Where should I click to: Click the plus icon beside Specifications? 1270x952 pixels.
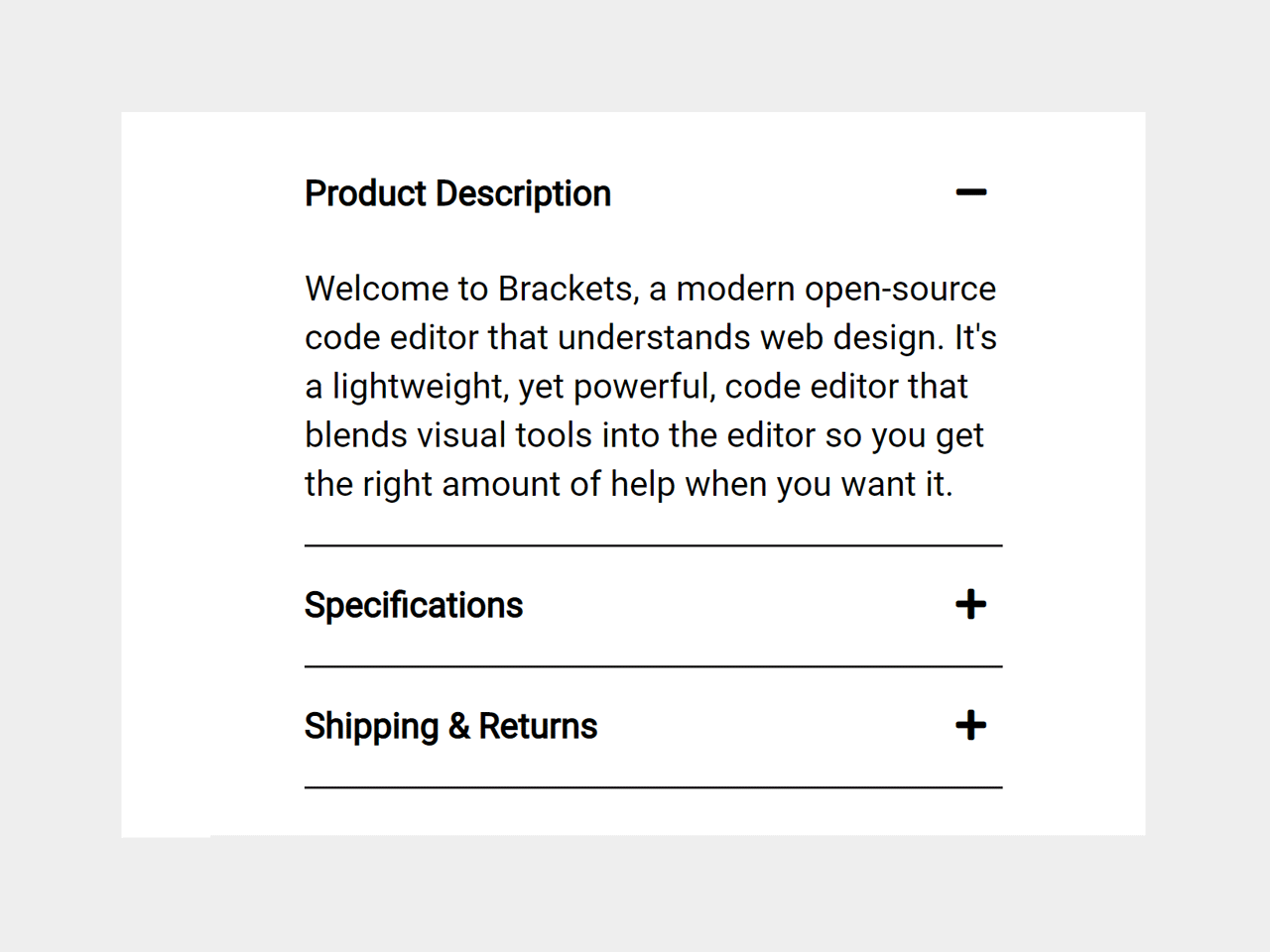coord(970,605)
